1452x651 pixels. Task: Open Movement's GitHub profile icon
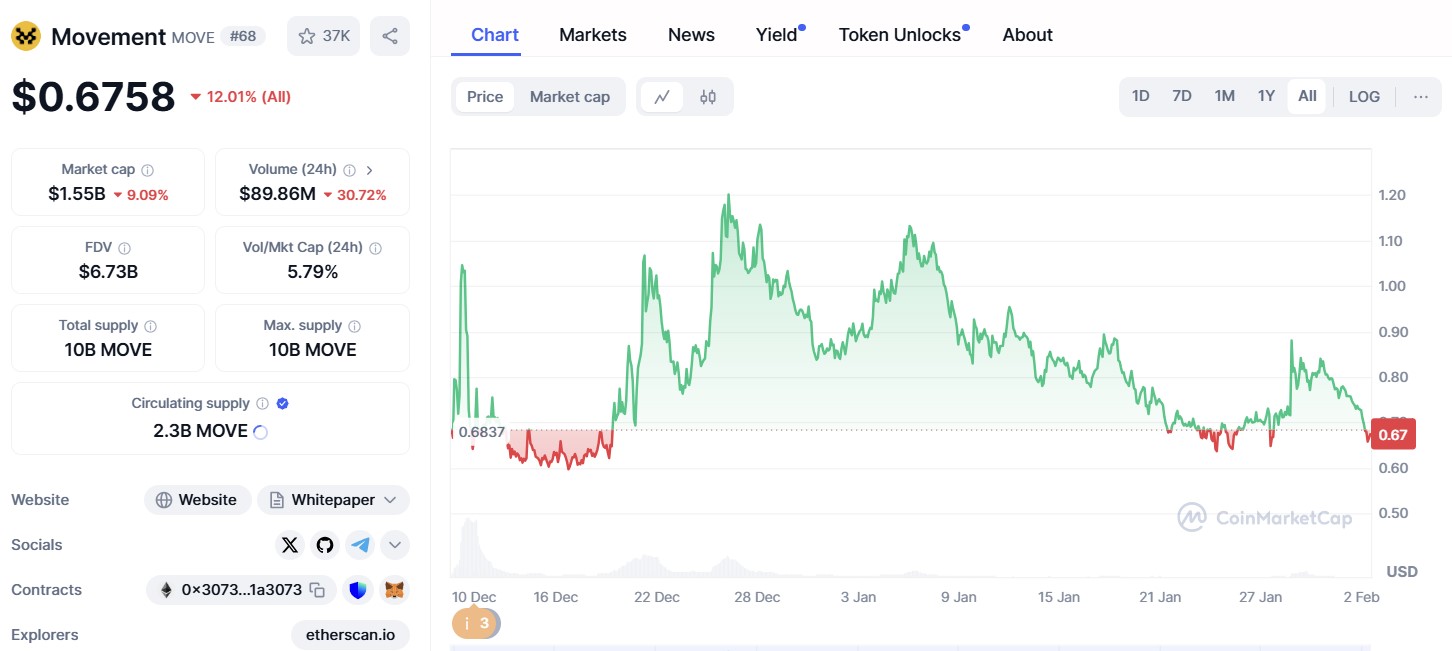(324, 545)
